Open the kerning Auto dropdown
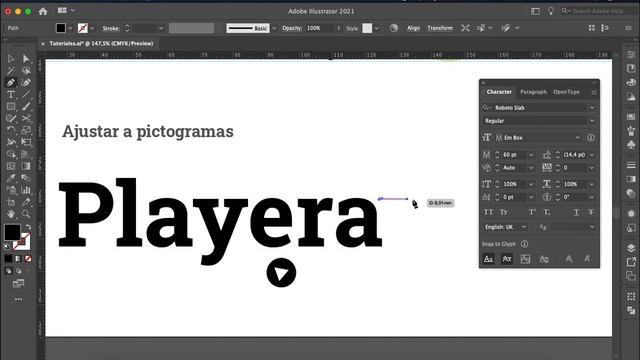 coord(531,168)
